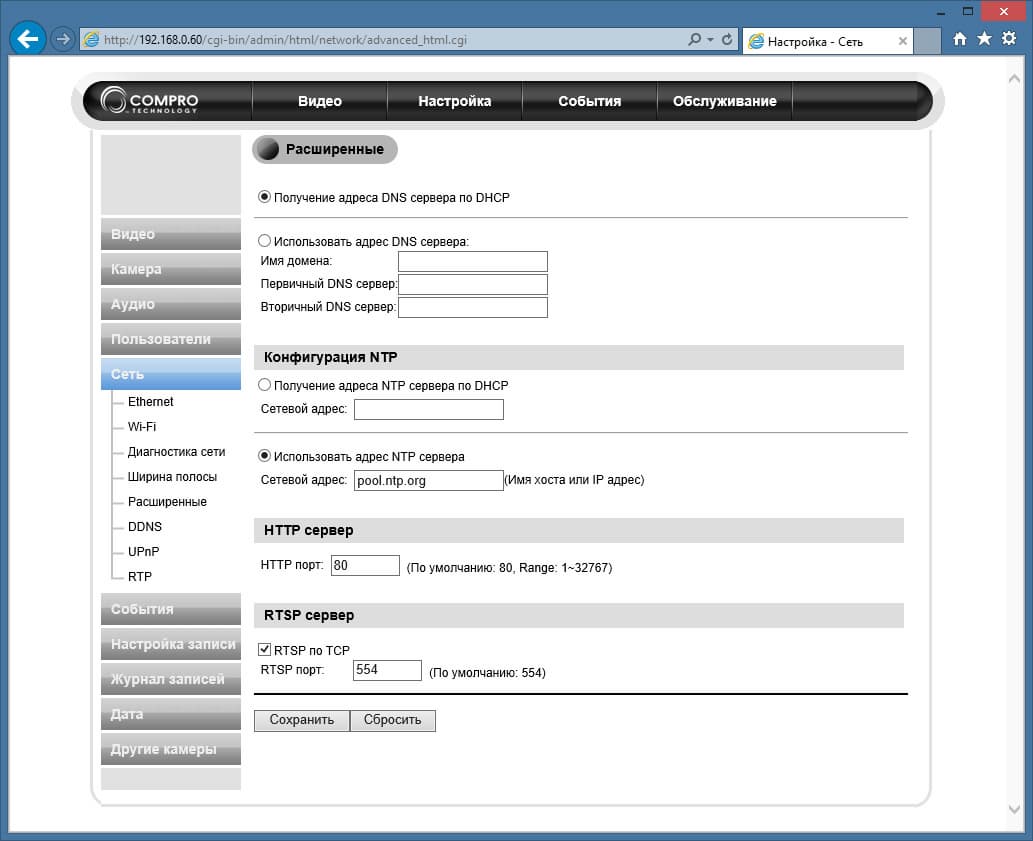The image size is (1033, 841).
Task: Click the HTTP port field showing 80
Action: 365,565
